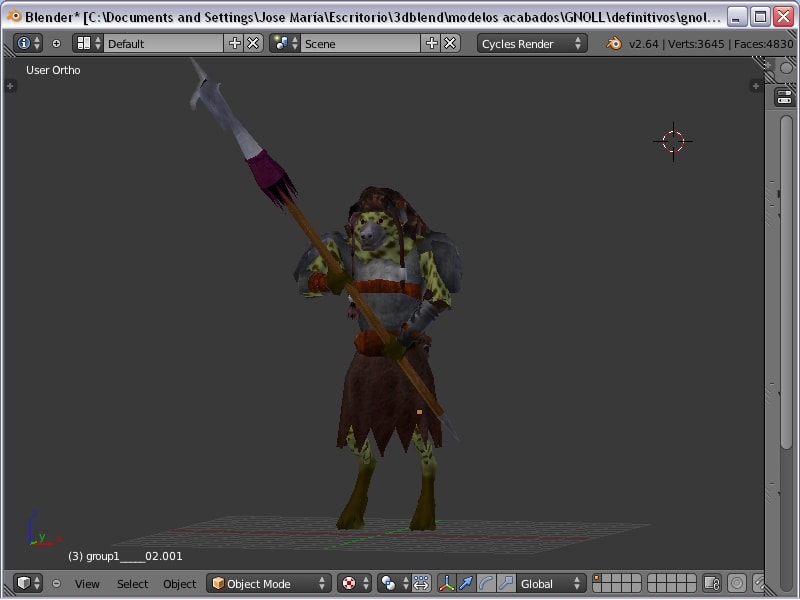Screen dimensions: 800x600
Task: Click the Verts:3645 statistic
Action: pyautogui.click(x=696, y=44)
